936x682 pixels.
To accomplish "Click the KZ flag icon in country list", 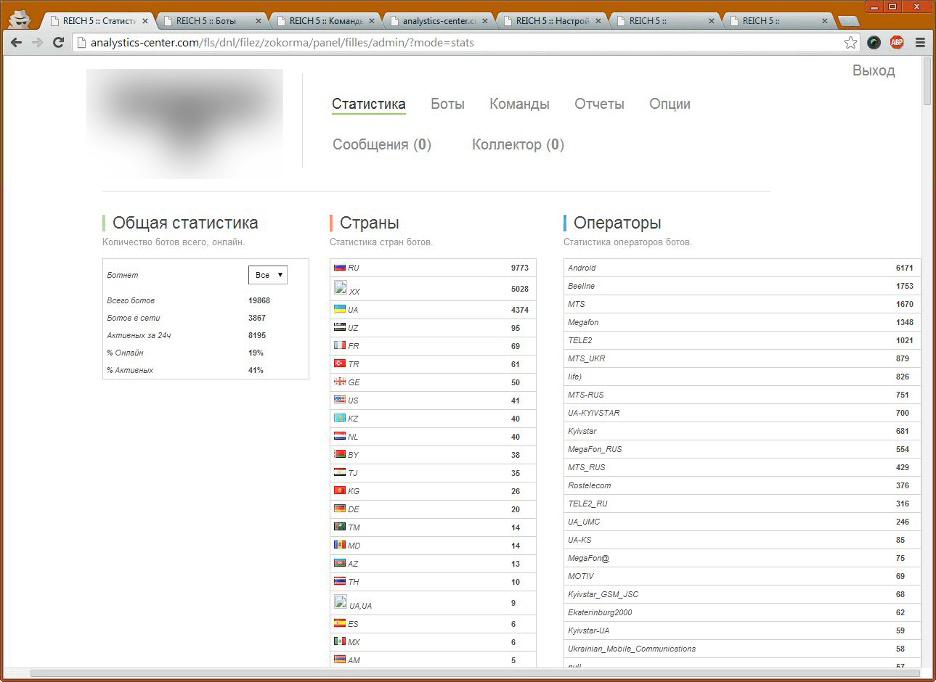I will coord(340,417).
